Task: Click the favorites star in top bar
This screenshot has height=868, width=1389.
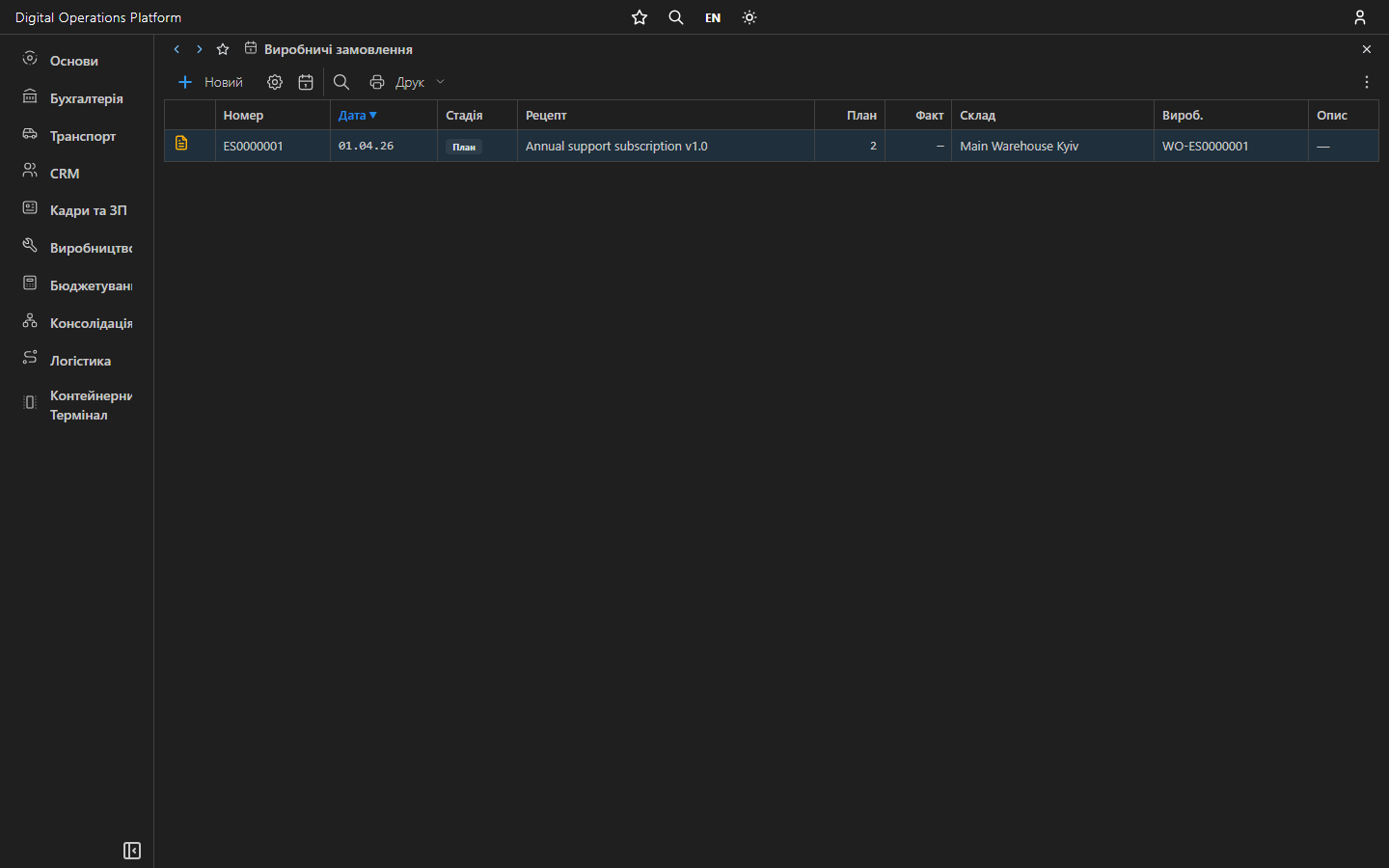Action: pos(640,17)
